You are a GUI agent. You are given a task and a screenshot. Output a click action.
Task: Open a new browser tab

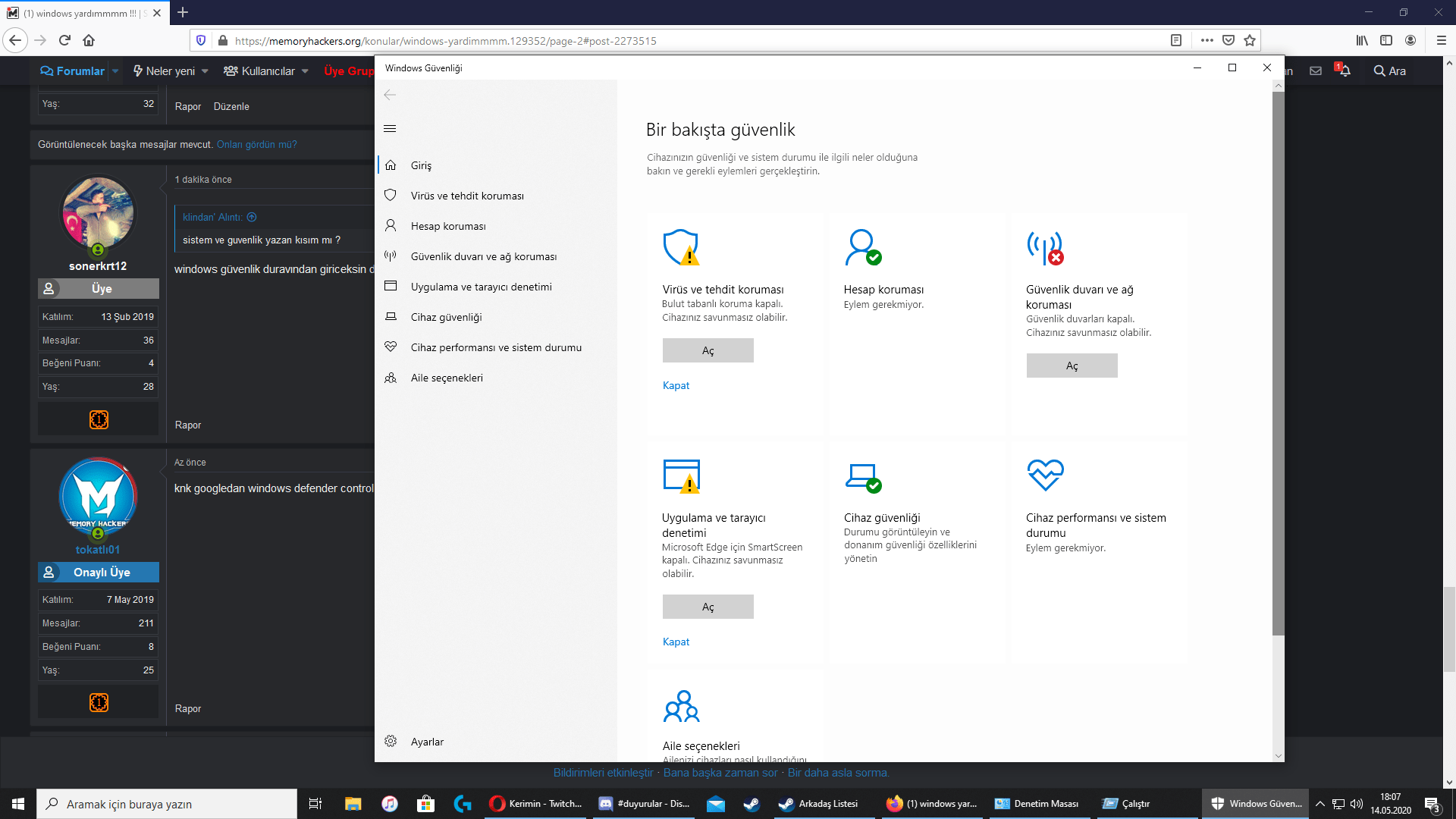pos(183,12)
